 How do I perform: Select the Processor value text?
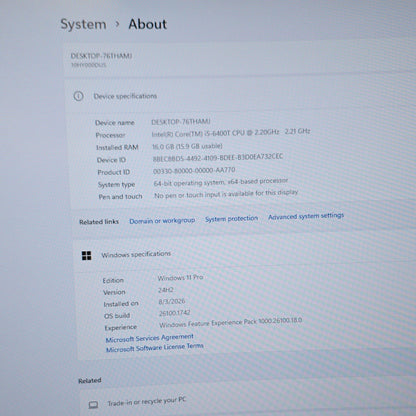click(x=231, y=133)
